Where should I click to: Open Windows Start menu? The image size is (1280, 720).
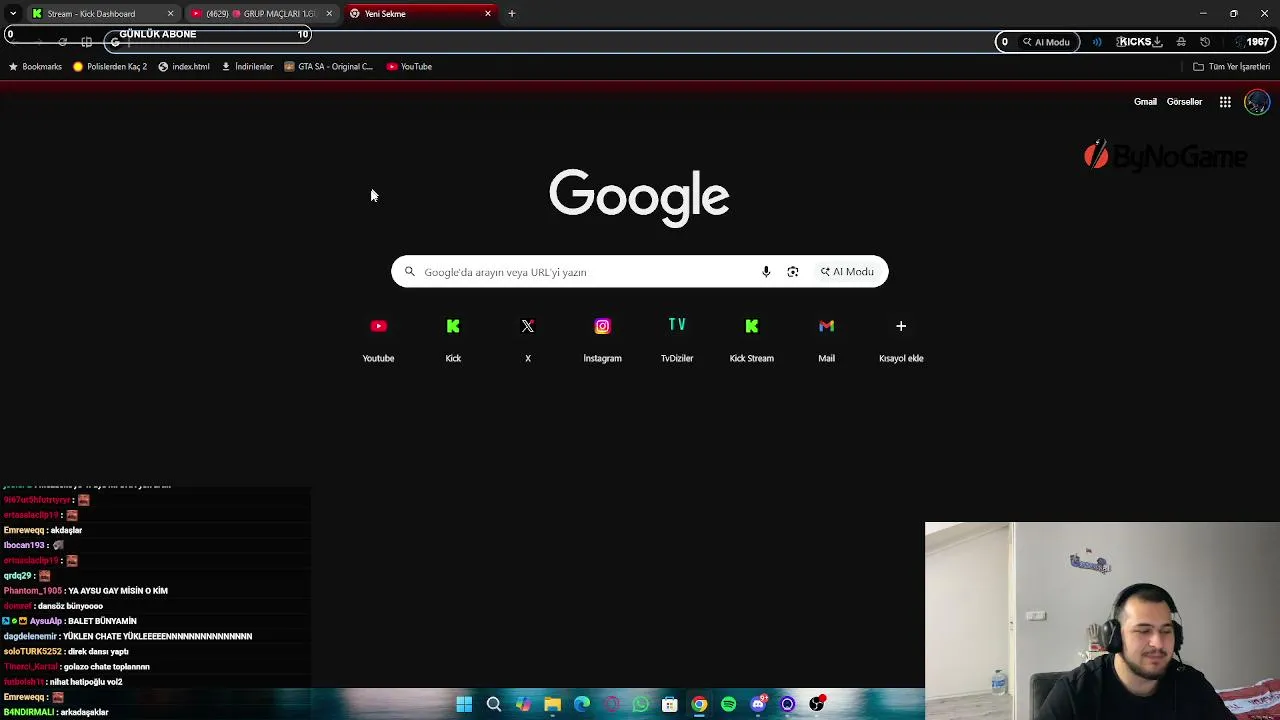click(x=464, y=704)
